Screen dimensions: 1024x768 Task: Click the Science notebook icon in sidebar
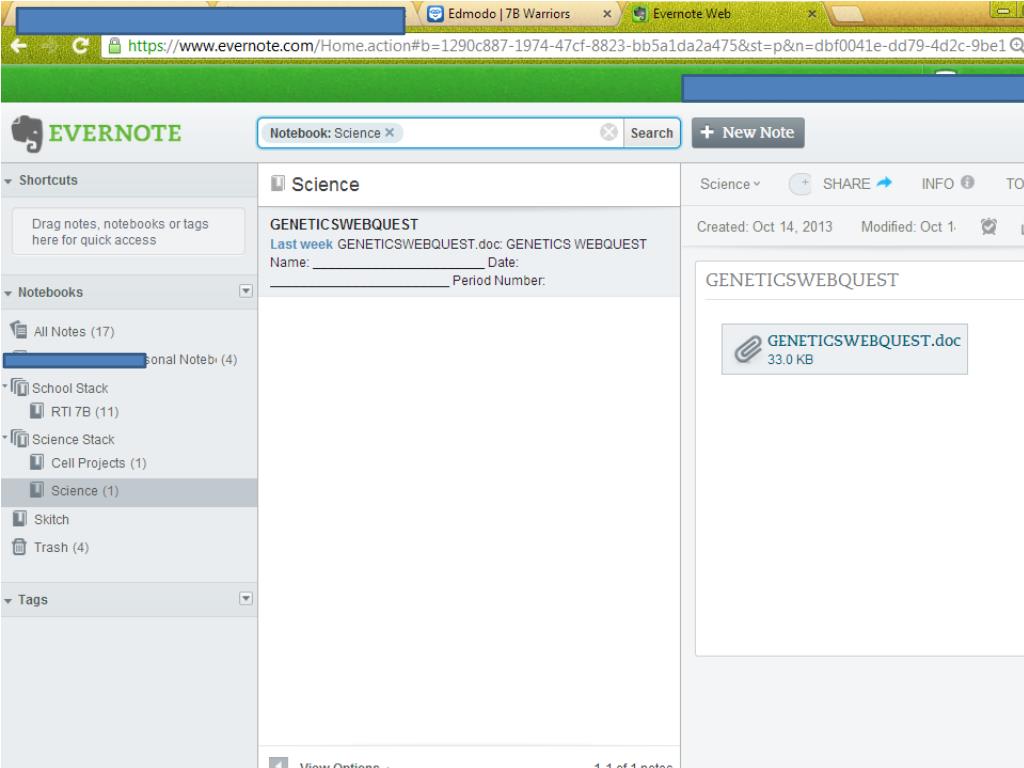coord(37,490)
